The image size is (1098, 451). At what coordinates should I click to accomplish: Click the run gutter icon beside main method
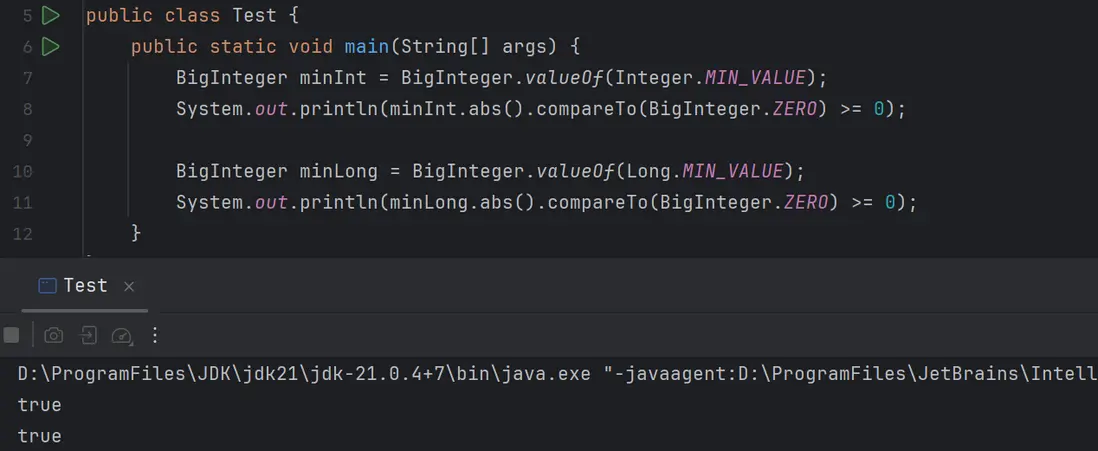coord(51,46)
